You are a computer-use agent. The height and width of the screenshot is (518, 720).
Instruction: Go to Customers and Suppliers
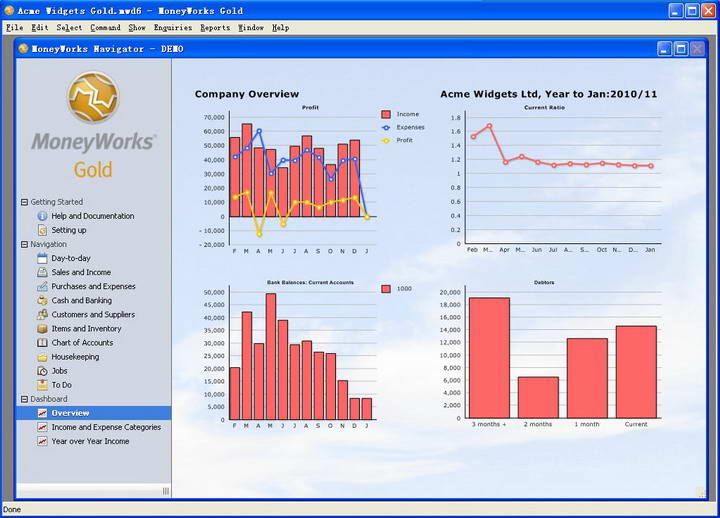(x=93, y=315)
